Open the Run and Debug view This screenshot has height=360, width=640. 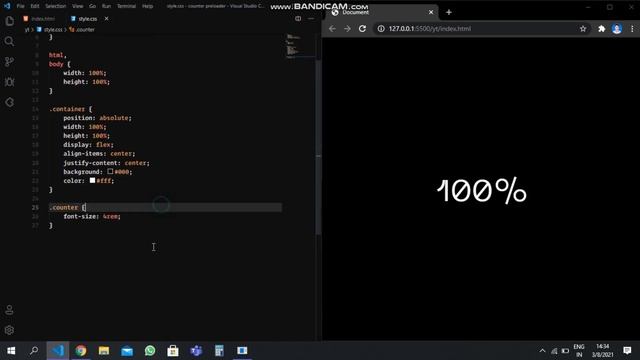9,82
